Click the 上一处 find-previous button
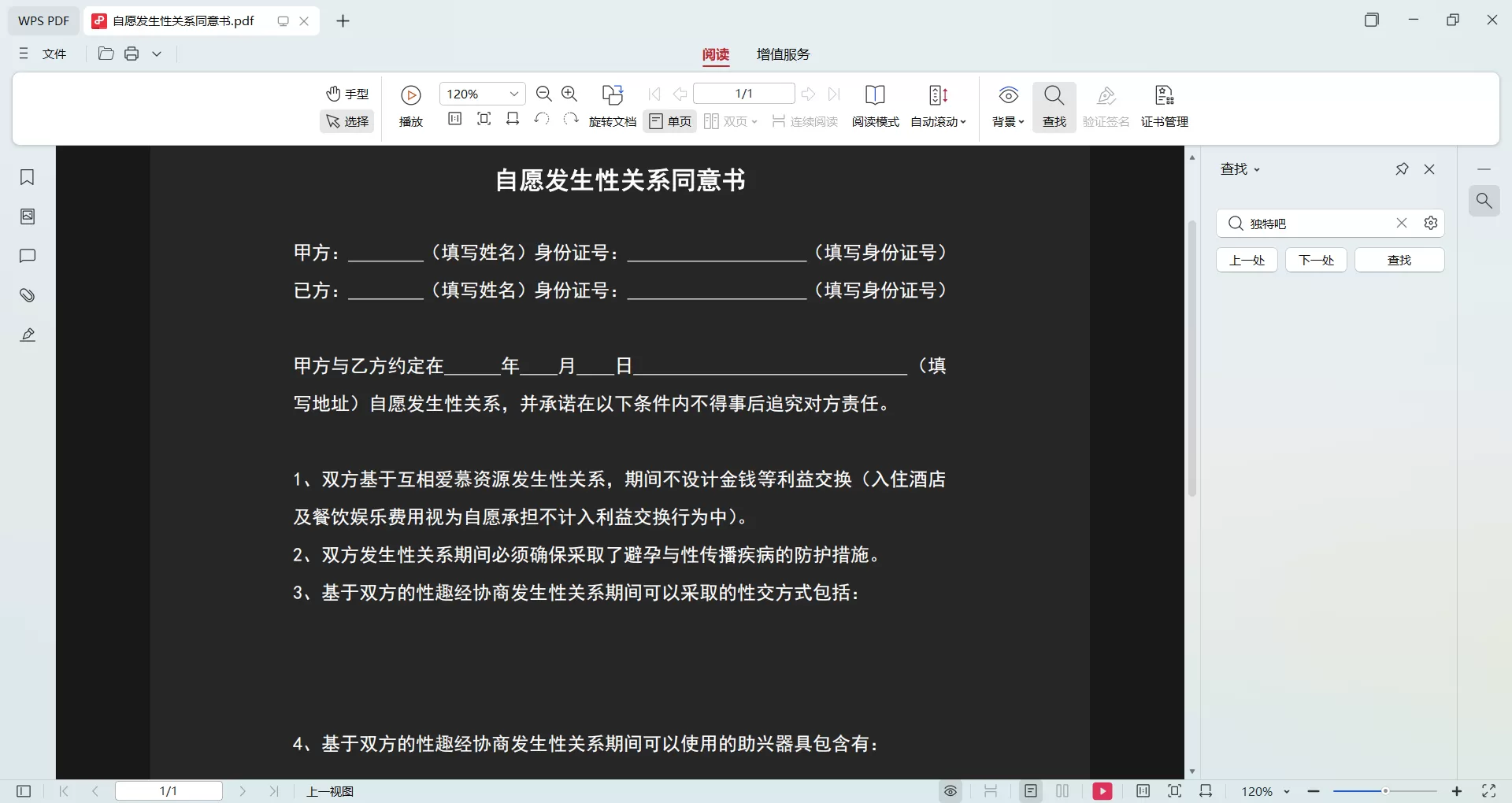1512x803 pixels. [x=1247, y=260]
